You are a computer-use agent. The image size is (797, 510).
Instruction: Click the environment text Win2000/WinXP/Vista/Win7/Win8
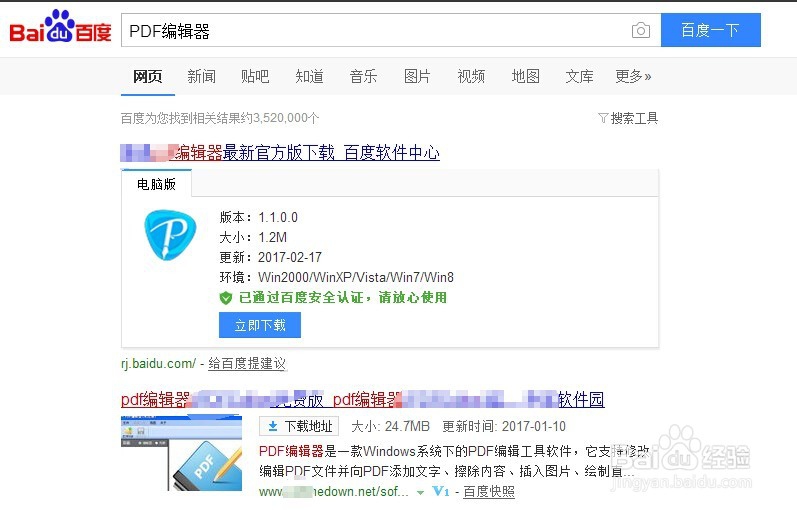pos(356,278)
